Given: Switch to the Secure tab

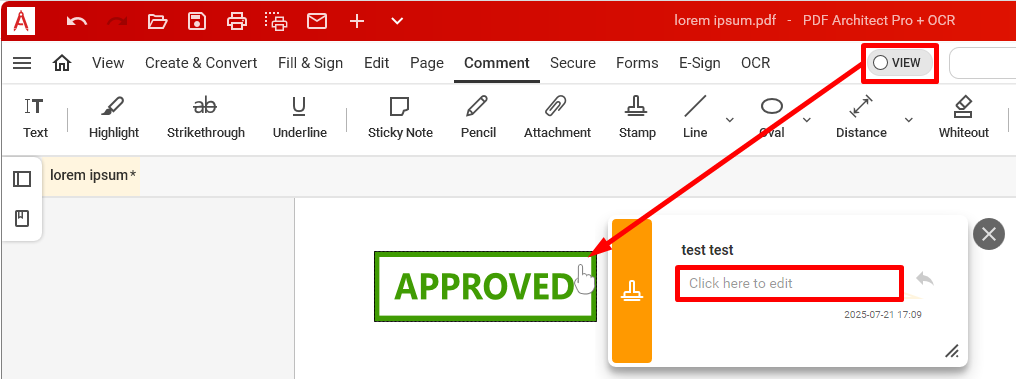Looking at the screenshot, I should [x=573, y=63].
